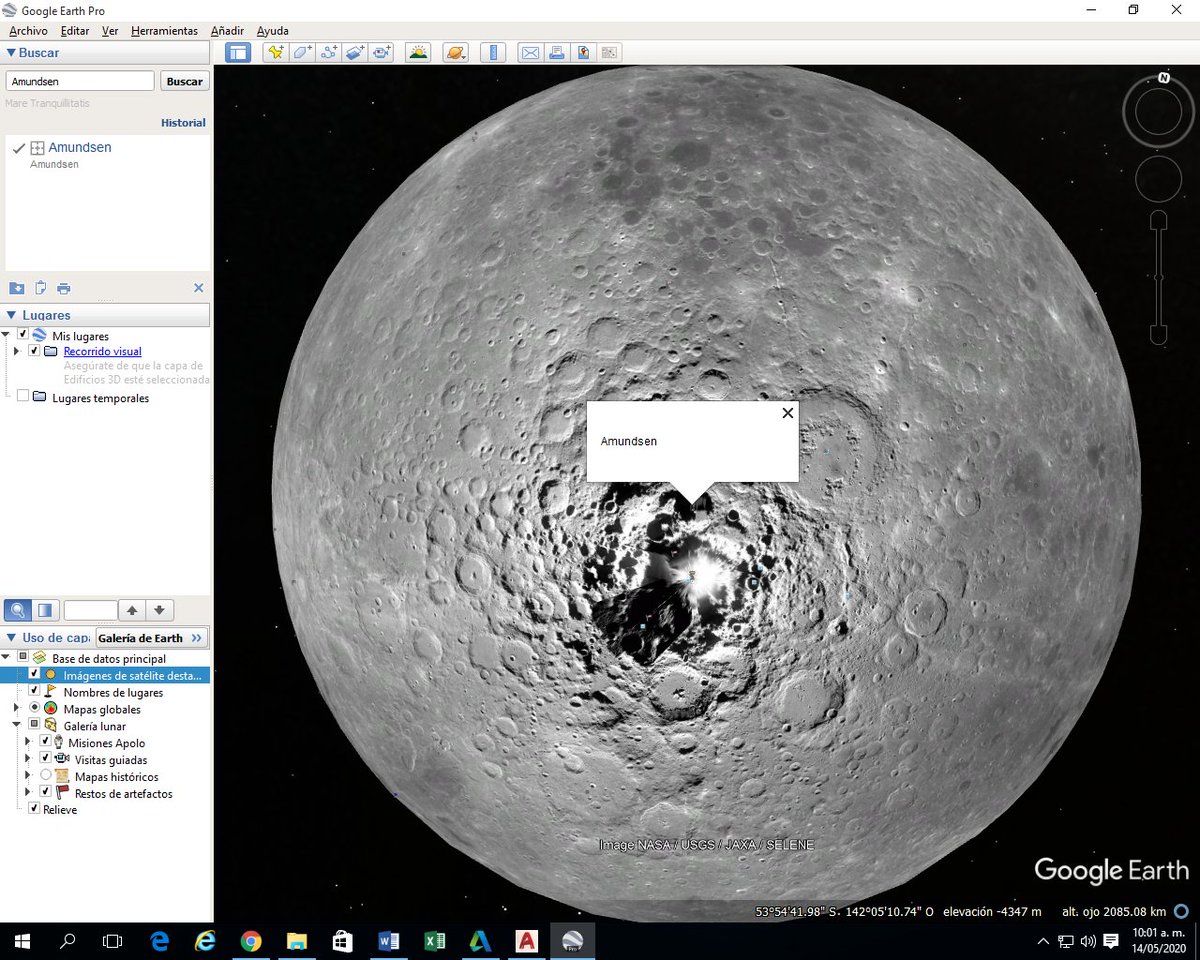Record a tour with camera icon
Viewport: 1200px width, 960px height.
pos(382,53)
